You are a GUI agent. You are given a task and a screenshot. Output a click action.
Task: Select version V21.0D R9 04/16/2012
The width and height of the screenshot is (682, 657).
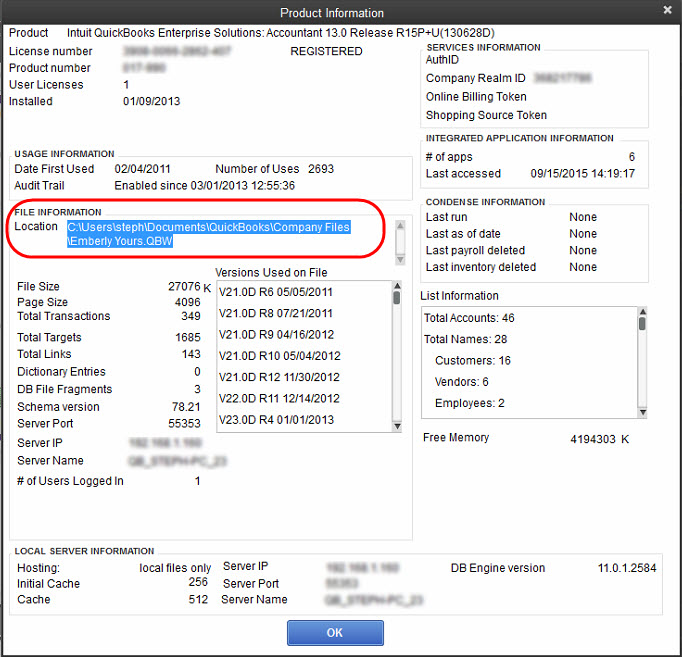(x=276, y=335)
